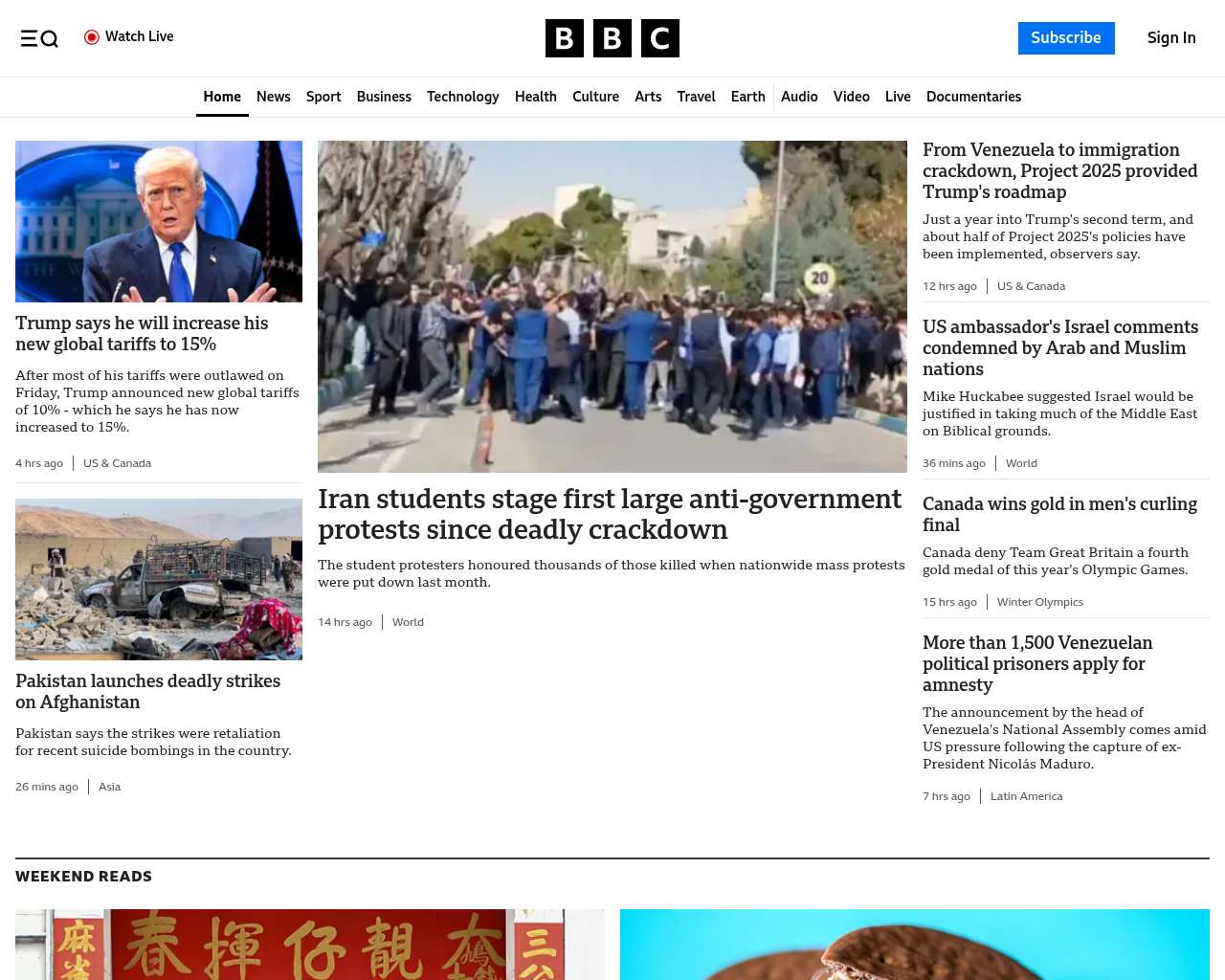Click the Iran student protest image
The image size is (1225, 980).
[x=612, y=306]
